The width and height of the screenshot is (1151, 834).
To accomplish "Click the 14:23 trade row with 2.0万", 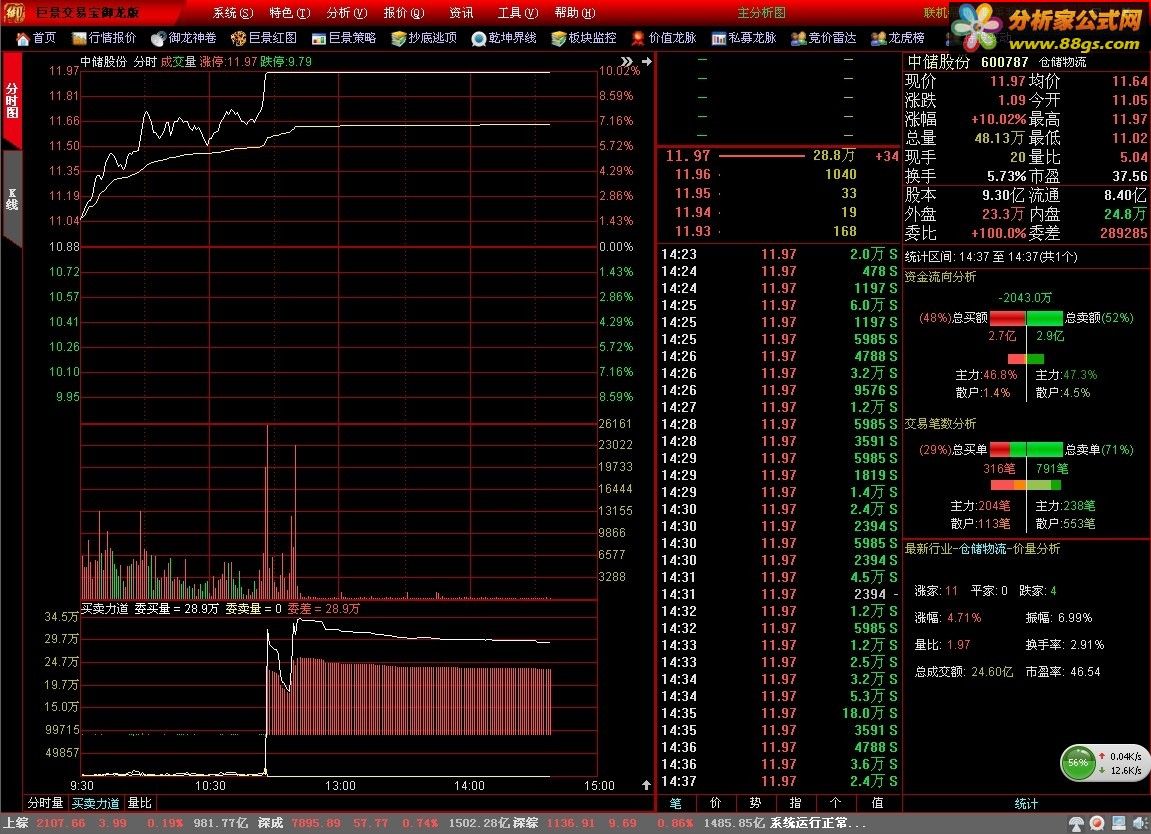I will [x=780, y=254].
